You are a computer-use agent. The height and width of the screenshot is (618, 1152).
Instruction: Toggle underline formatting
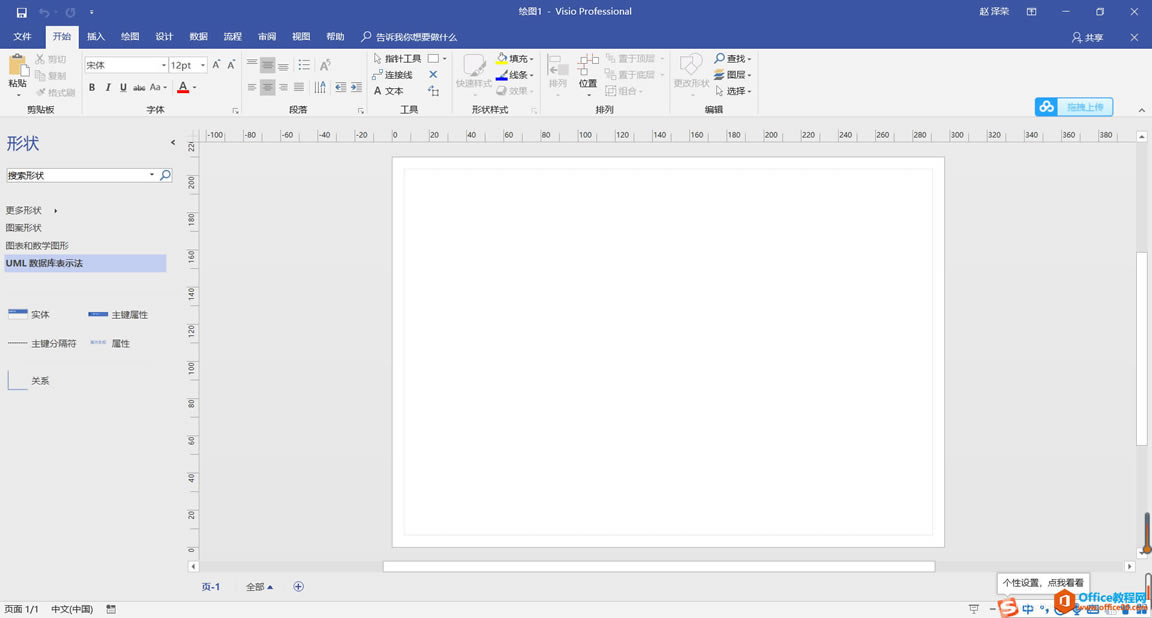click(121, 87)
